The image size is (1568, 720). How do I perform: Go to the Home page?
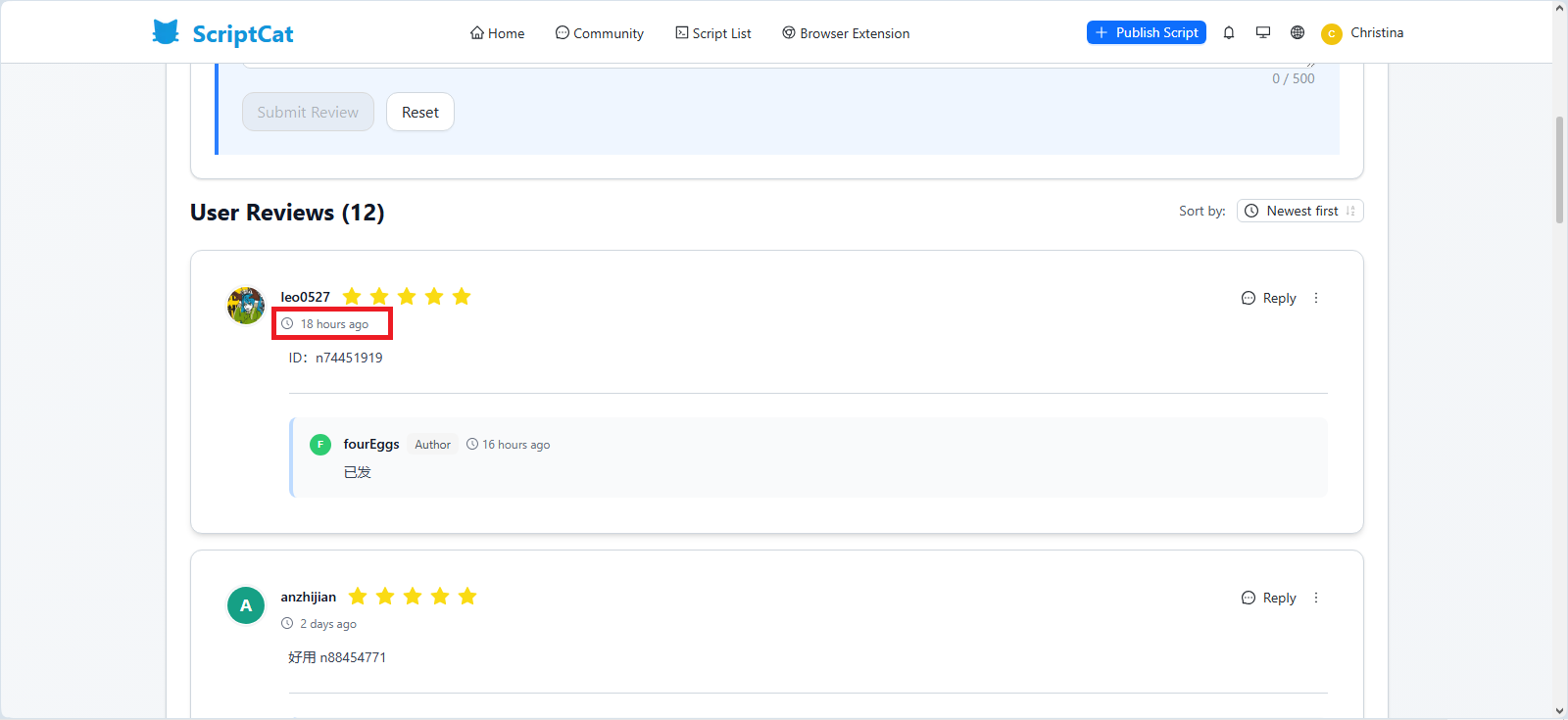497,33
